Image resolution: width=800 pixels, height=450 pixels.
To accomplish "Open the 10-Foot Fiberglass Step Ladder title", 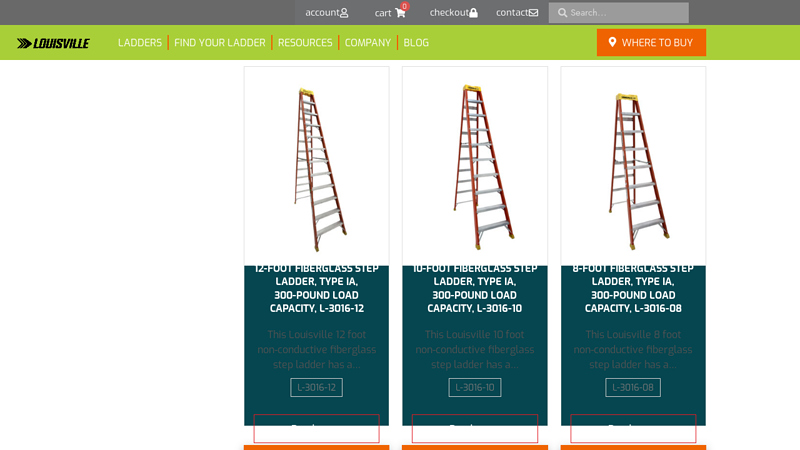I will (474, 288).
